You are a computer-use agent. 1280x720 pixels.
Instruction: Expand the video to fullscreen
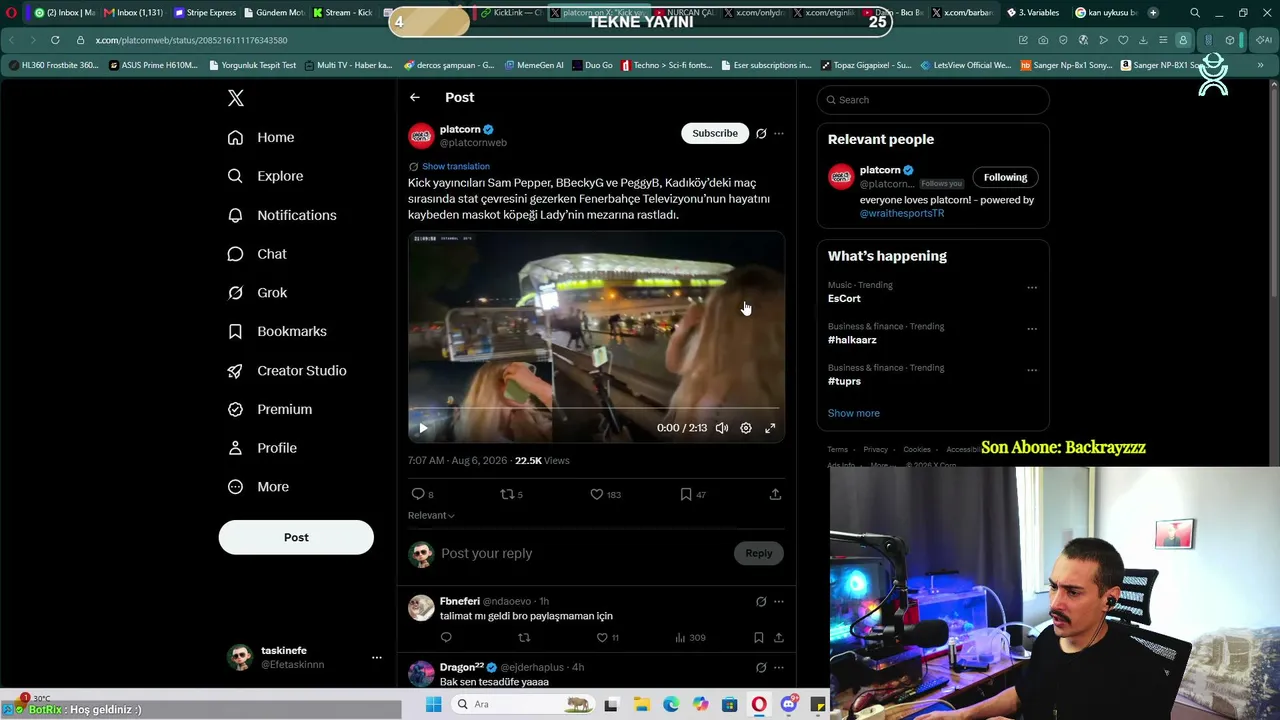(x=770, y=428)
